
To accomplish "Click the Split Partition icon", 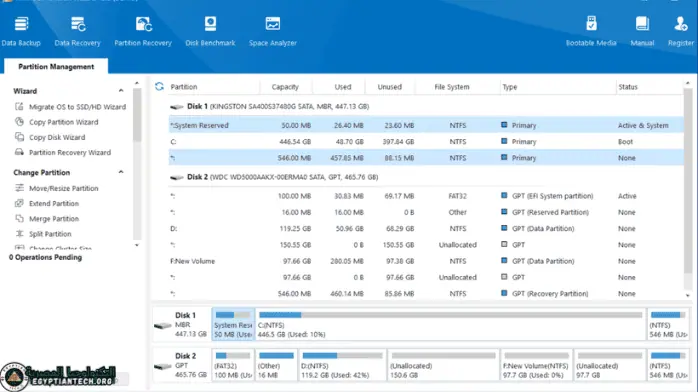I will tap(19, 233).
